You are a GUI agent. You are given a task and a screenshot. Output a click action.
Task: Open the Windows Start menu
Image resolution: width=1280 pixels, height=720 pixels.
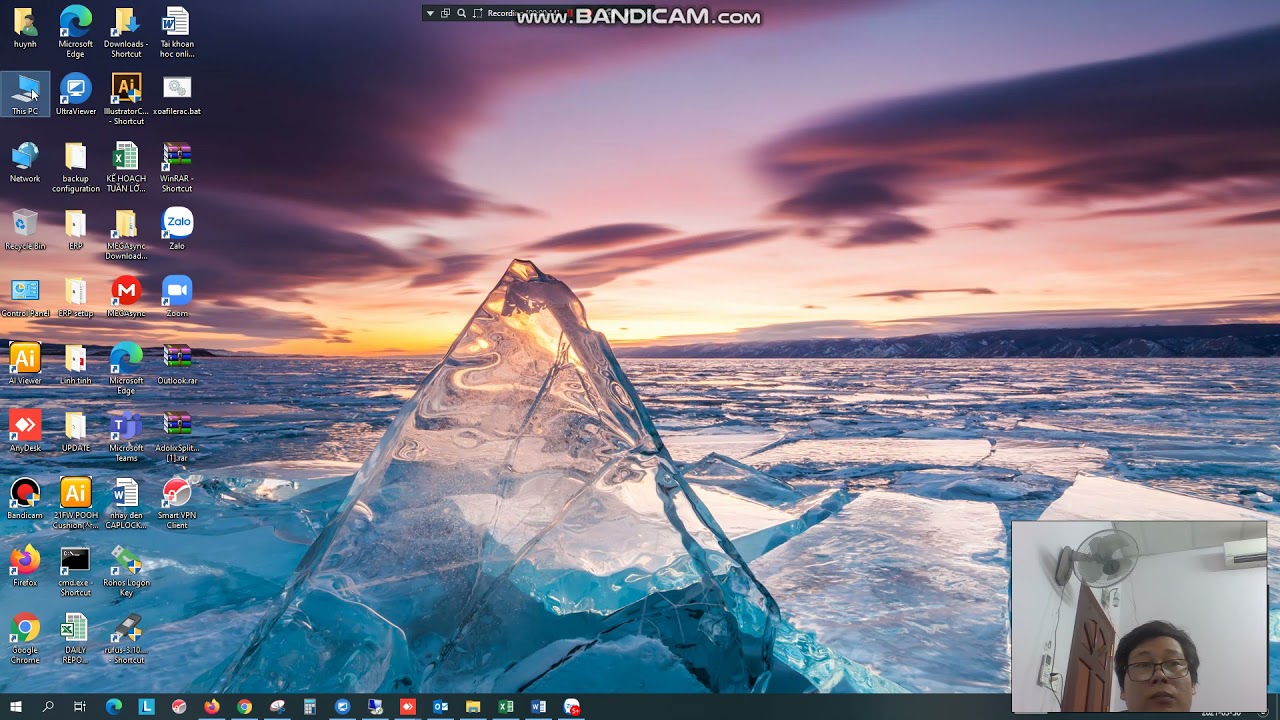pos(15,707)
